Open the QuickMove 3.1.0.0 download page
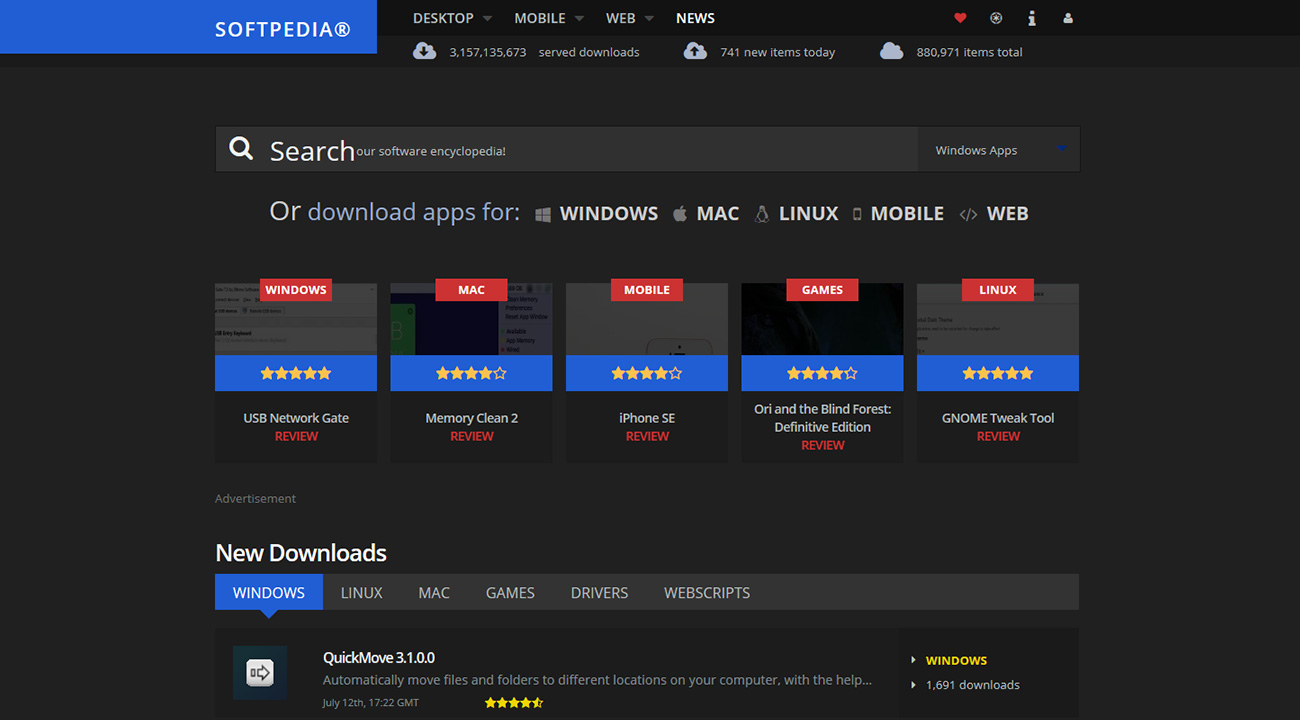Screen dimensions: 1300x720 (x=379, y=658)
